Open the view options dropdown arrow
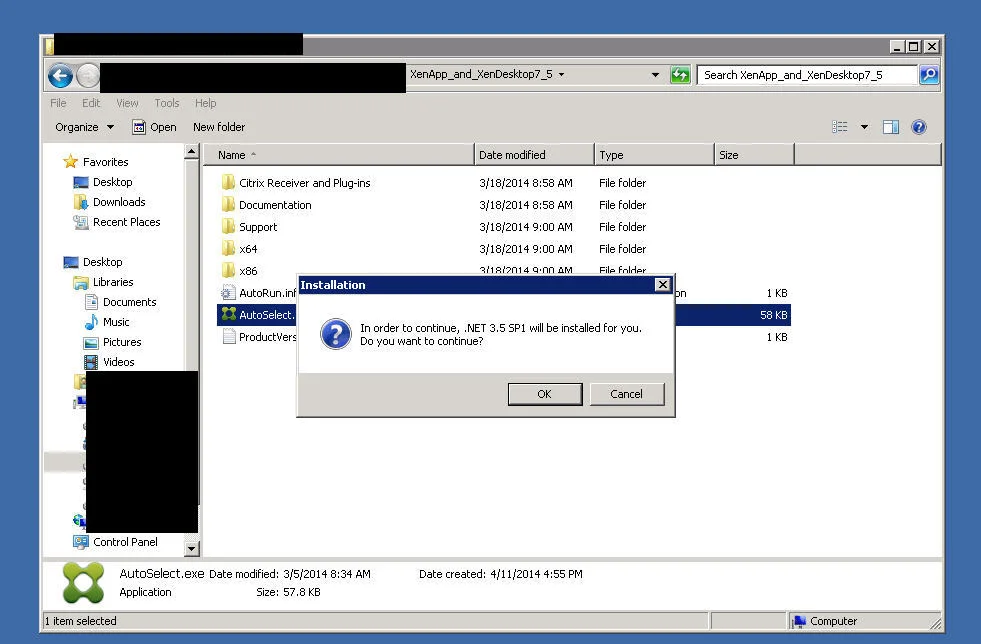Viewport: 981px width, 644px height. click(864, 127)
